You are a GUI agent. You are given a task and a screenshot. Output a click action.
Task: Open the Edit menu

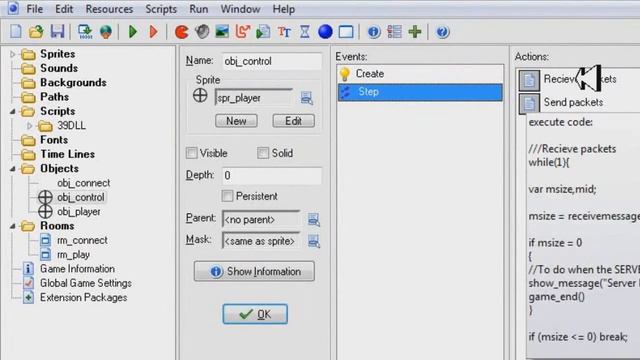click(64, 9)
